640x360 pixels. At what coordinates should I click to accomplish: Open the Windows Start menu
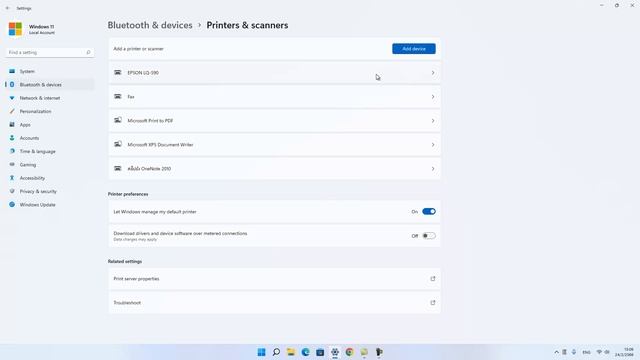click(x=262, y=352)
